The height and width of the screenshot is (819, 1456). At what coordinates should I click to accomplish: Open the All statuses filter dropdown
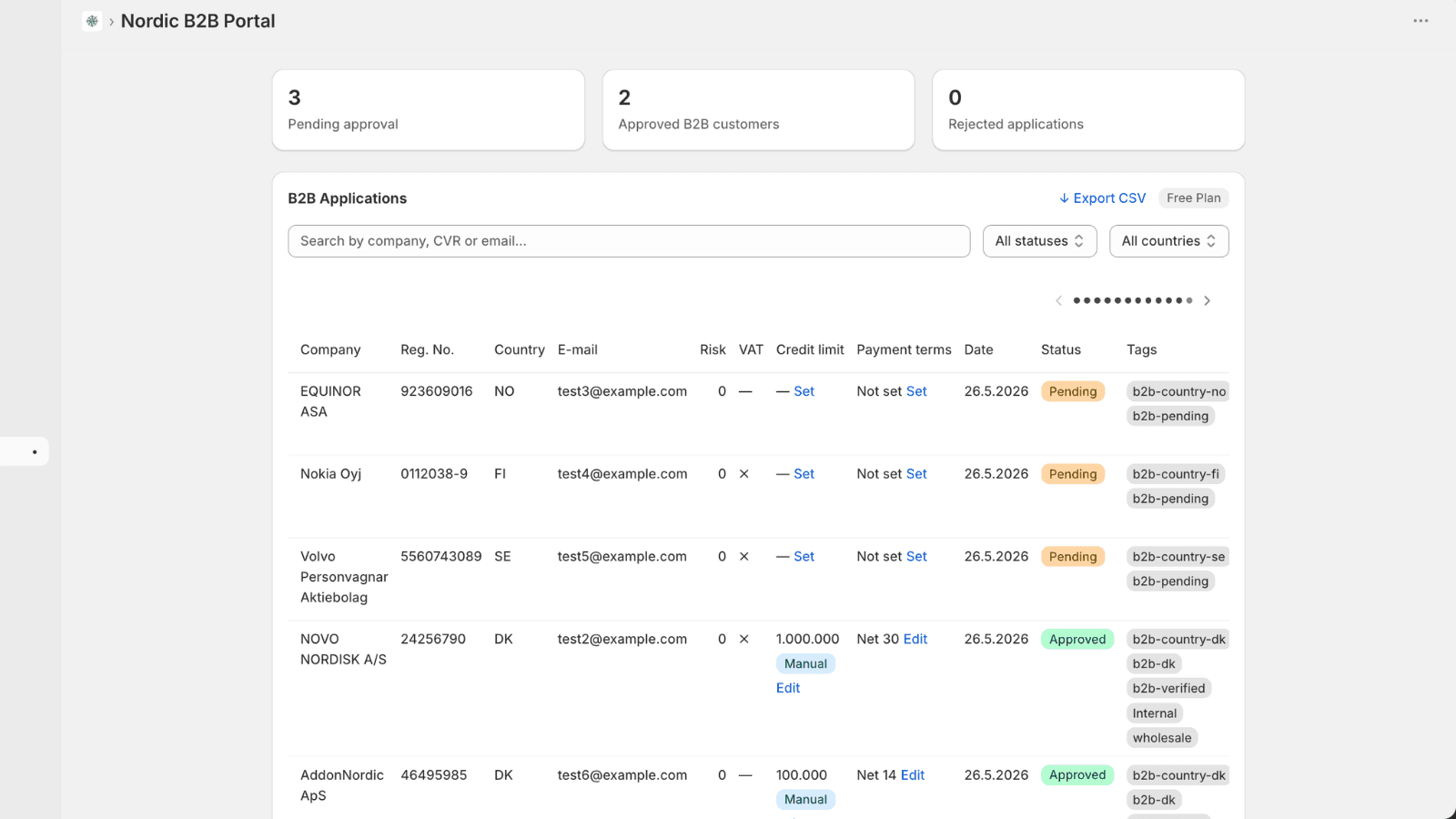[x=1039, y=241]
